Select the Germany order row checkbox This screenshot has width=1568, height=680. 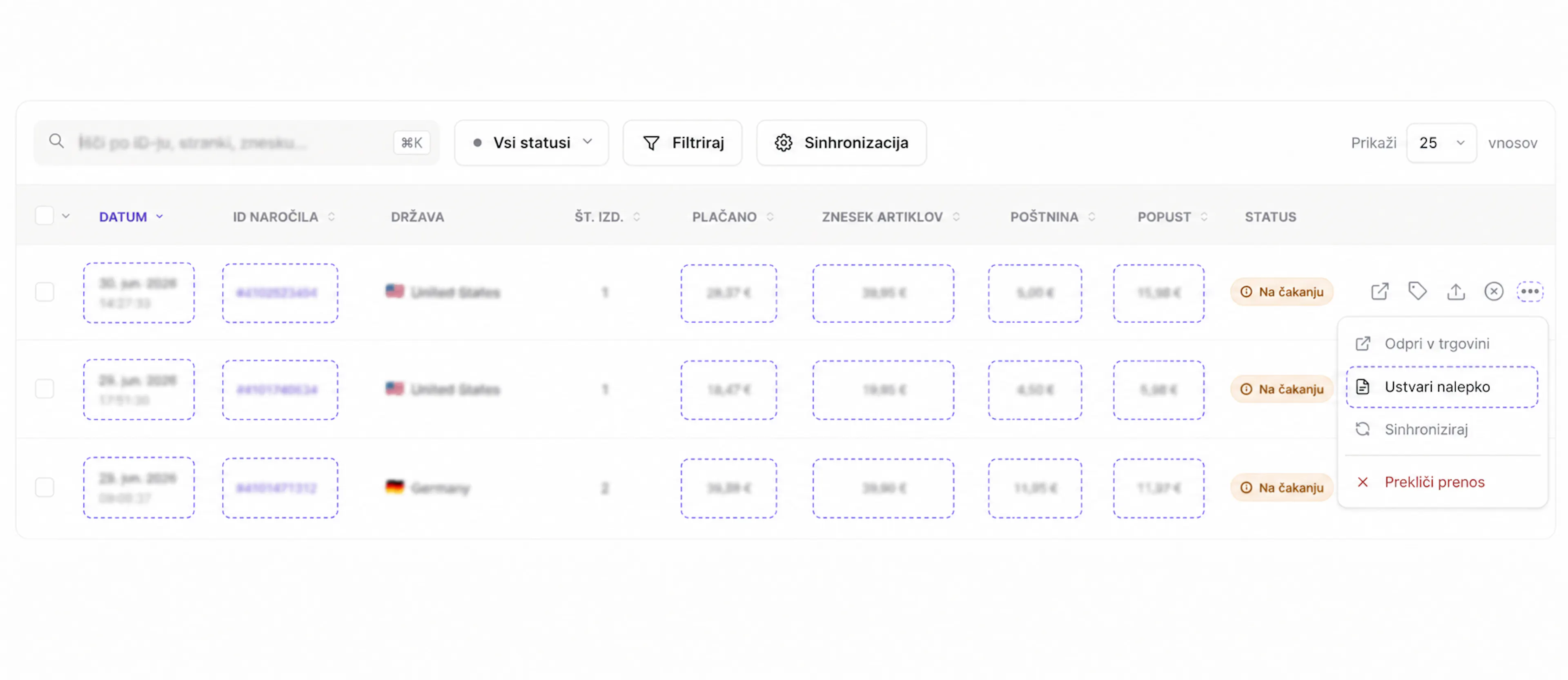point(45,488)
